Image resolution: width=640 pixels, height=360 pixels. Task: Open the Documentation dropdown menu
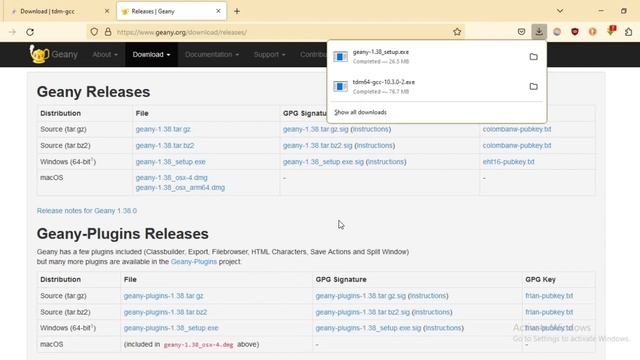coord(212,54)
